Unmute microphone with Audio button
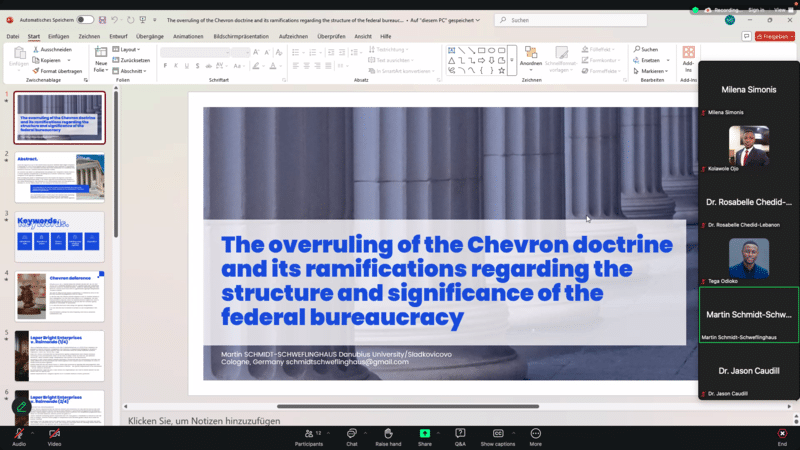 point(18,436)
